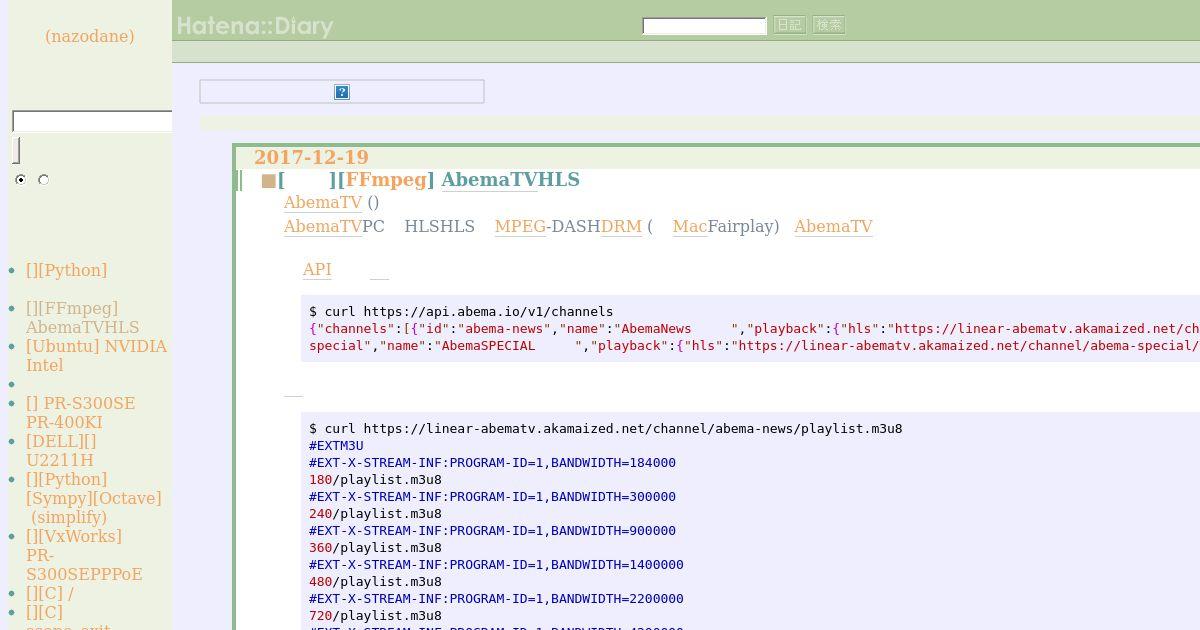Click the 日記 button in header
Viewport: 1200px width, 630px height.
click(x=789, y=25)
